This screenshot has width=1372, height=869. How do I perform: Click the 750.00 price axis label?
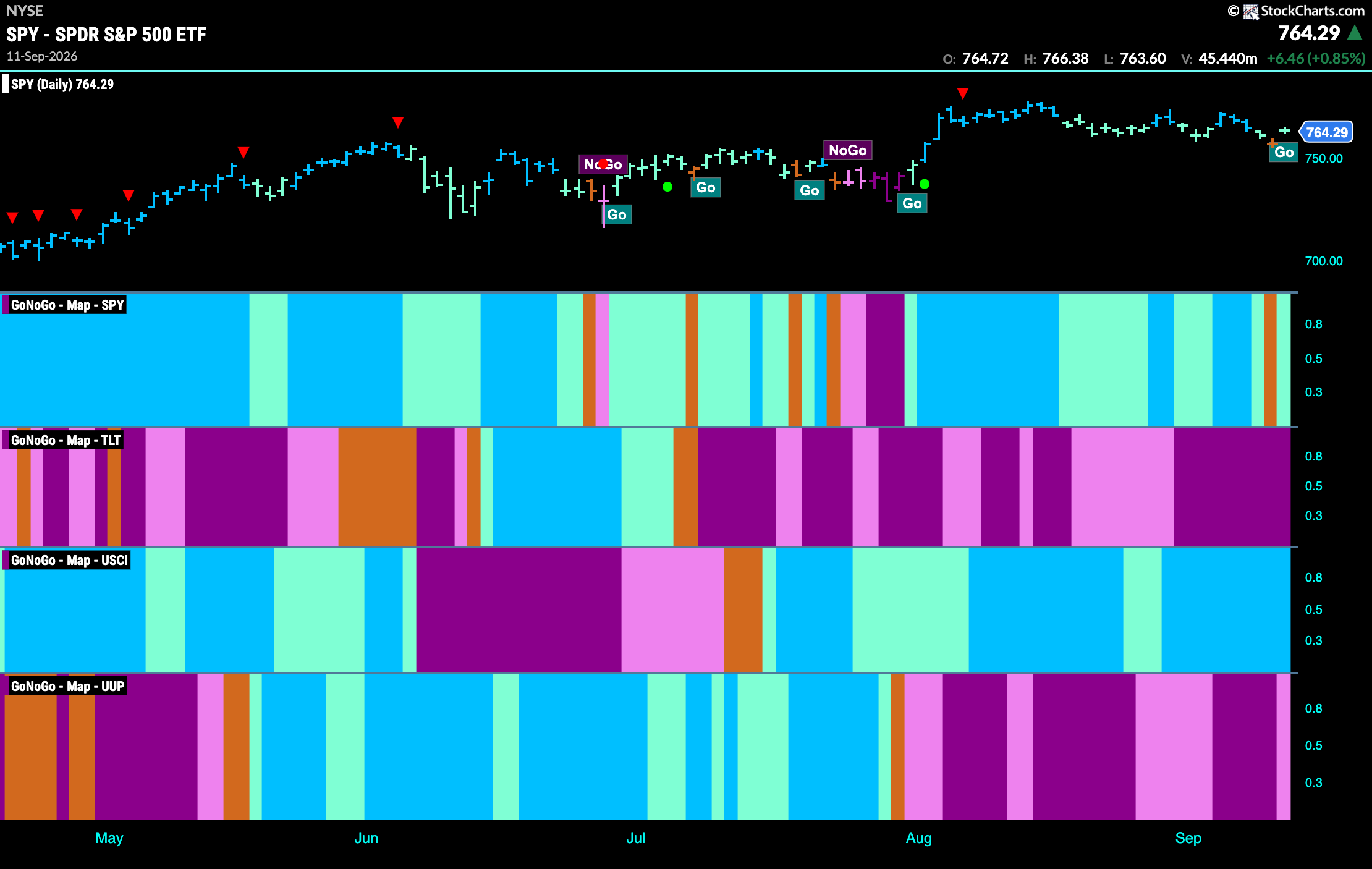(1324, 158)
